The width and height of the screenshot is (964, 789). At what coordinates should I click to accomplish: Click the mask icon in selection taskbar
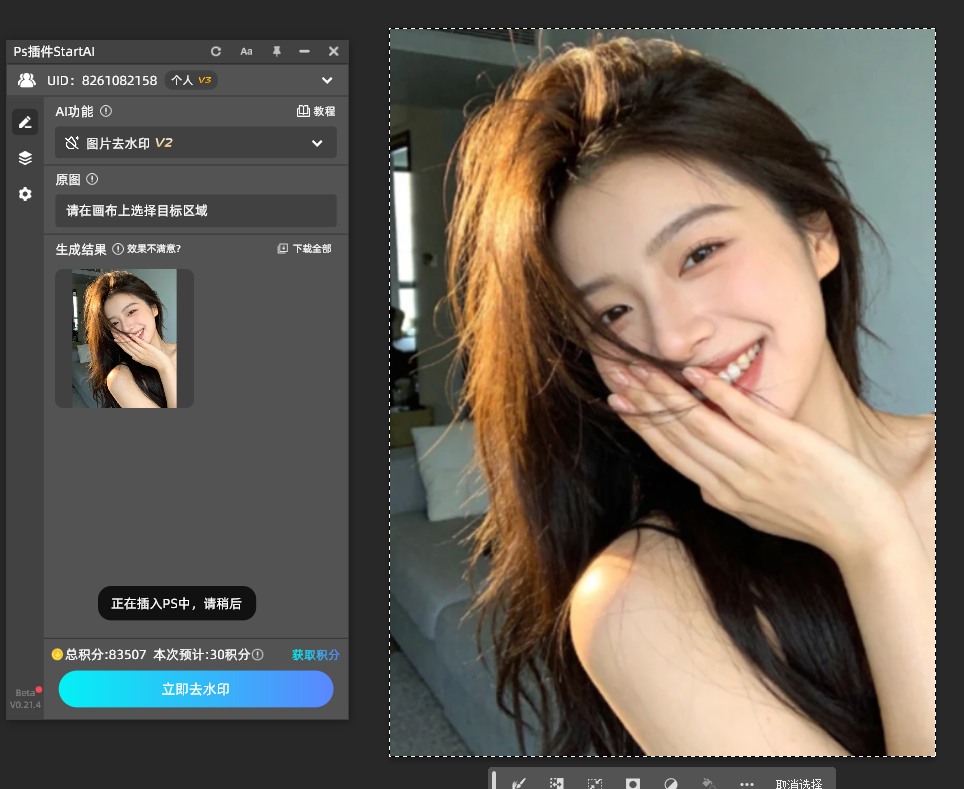(x=633, y=784)
